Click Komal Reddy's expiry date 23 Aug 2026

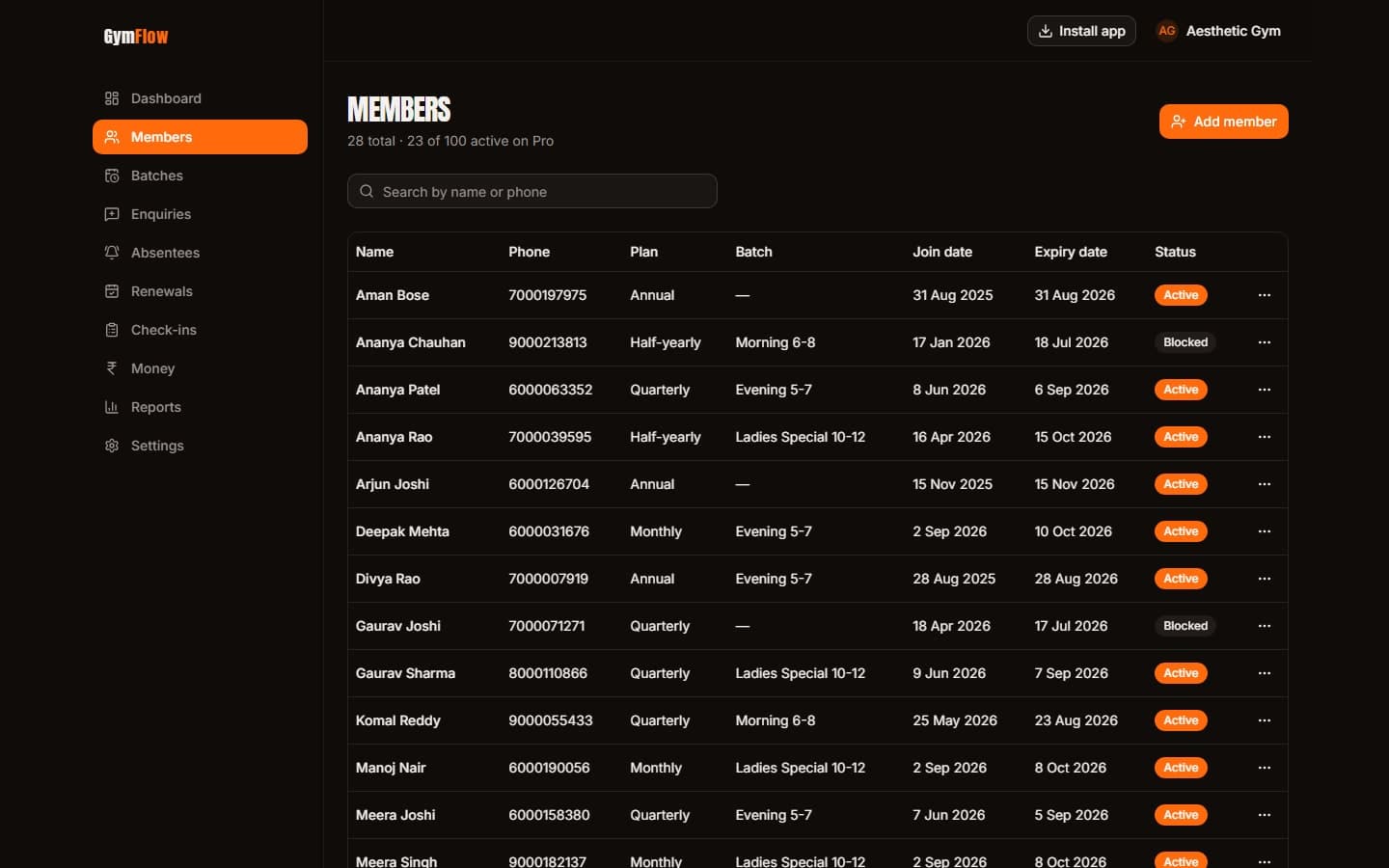(x=1076, y=720)
